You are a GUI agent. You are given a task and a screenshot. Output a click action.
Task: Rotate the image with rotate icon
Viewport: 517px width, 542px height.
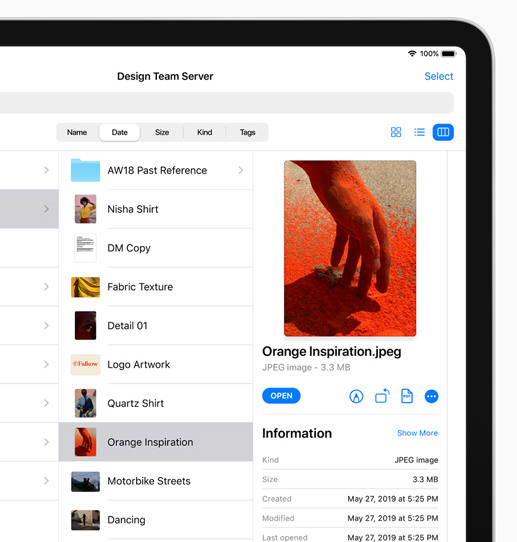[382, 396]
